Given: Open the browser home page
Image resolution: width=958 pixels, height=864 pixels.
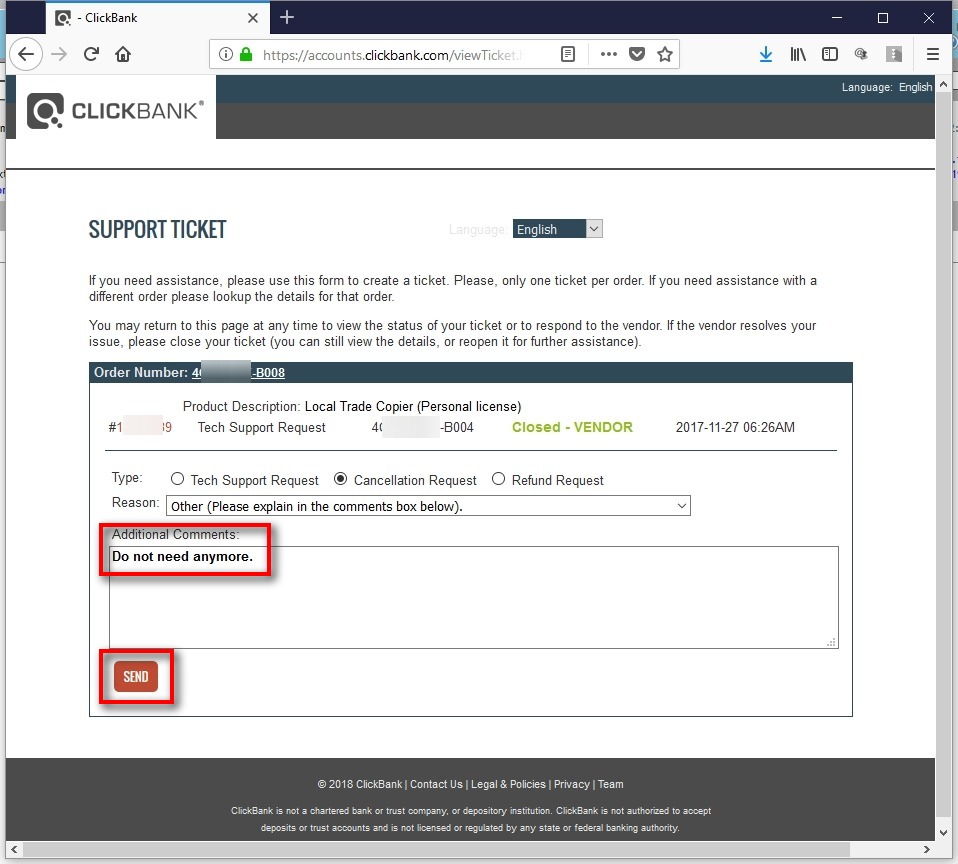Looking at the screenshot, I should point(123,54).
